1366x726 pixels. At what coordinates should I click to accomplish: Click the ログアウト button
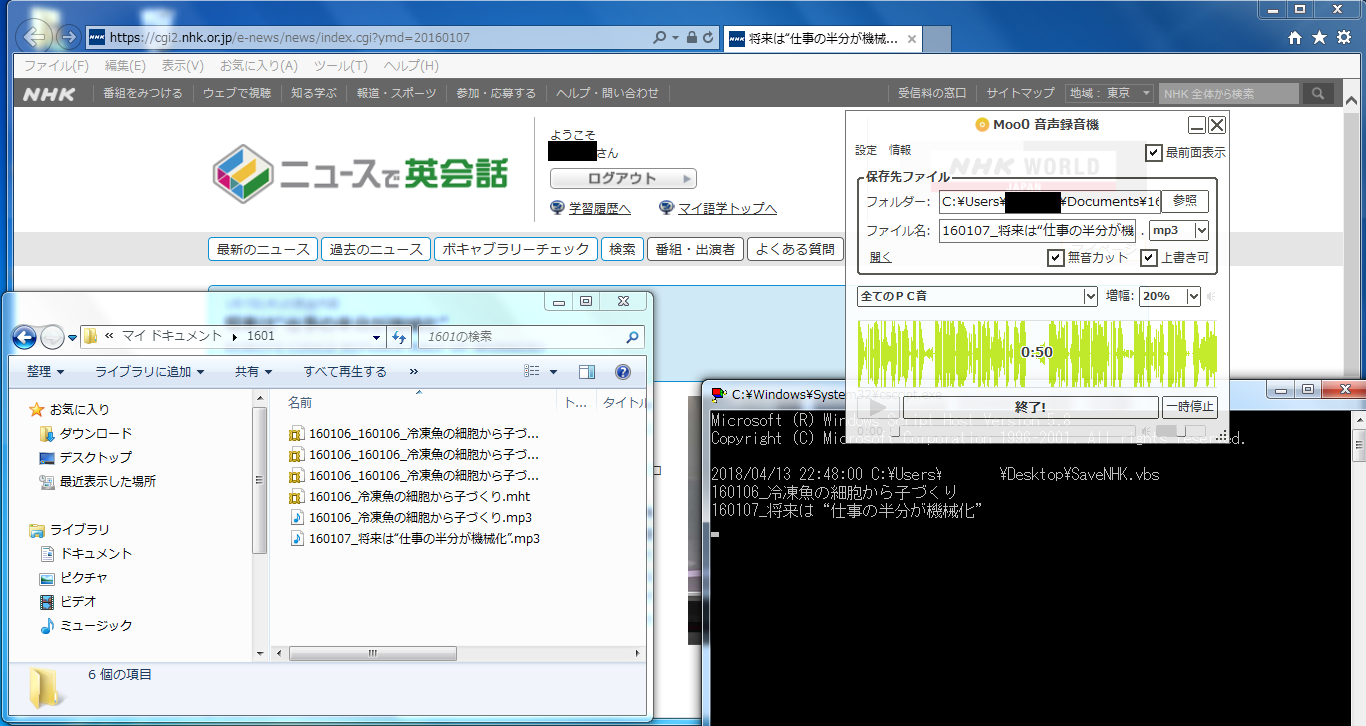[x=623, y=178]
